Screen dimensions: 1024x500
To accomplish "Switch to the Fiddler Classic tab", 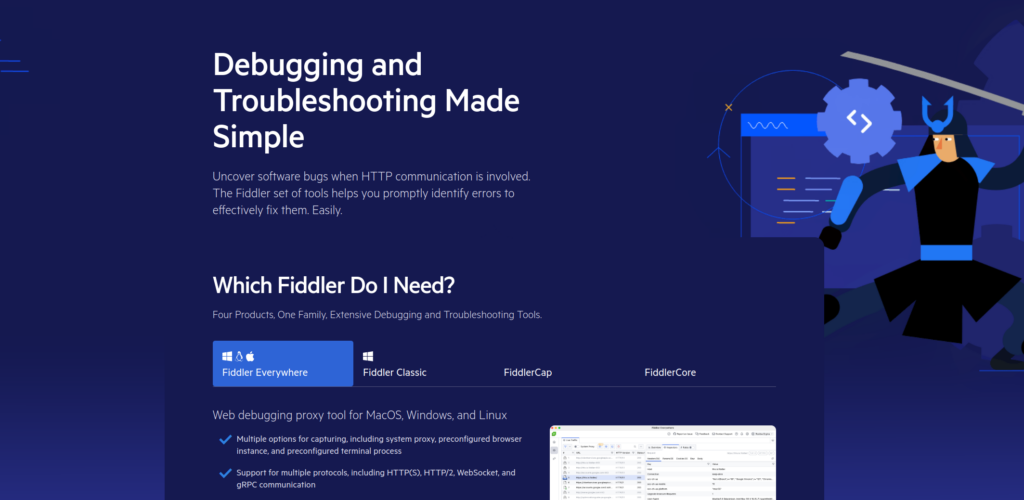I will [x=423, y=364].
